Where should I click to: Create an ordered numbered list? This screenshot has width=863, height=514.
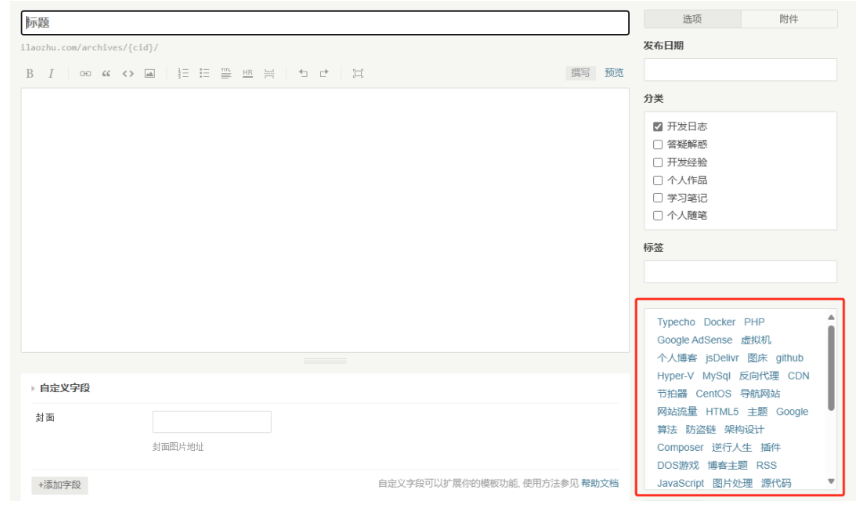[x=183, y=74]
